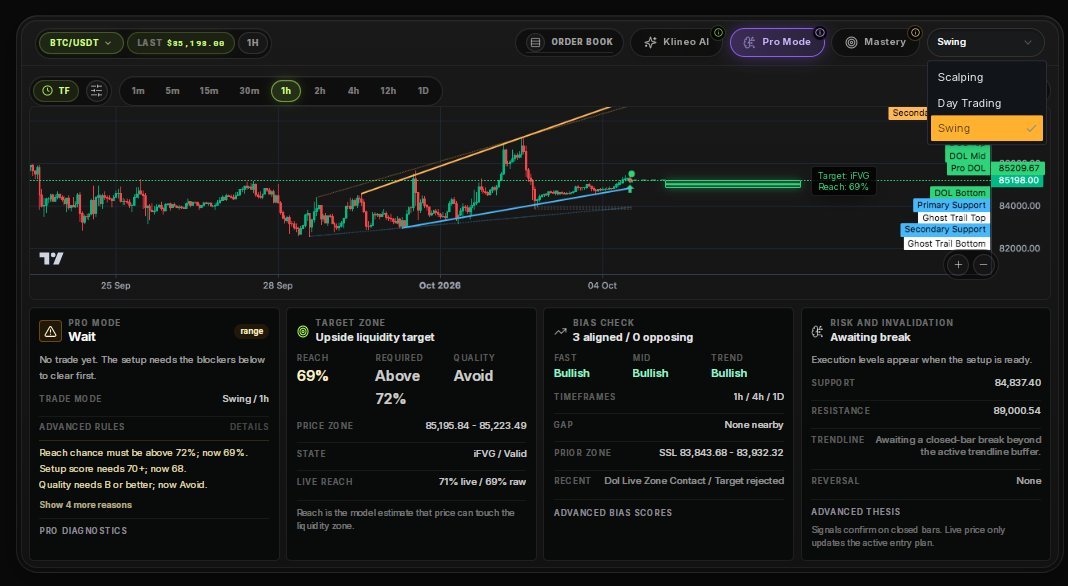Click the Primary Support label
Viewport: 1068px width, 586px height.
click(x=951, y=205)
